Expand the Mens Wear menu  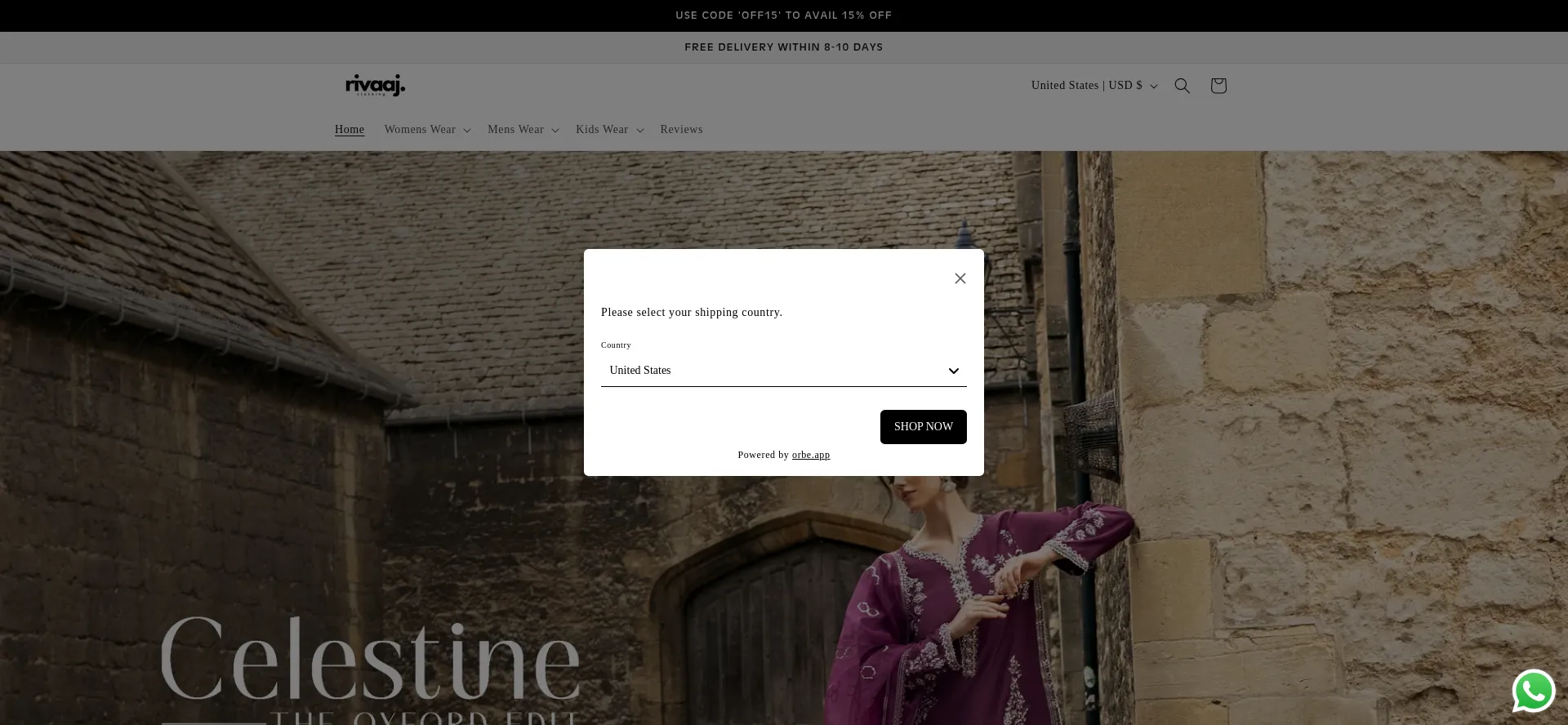click(523, 130)
